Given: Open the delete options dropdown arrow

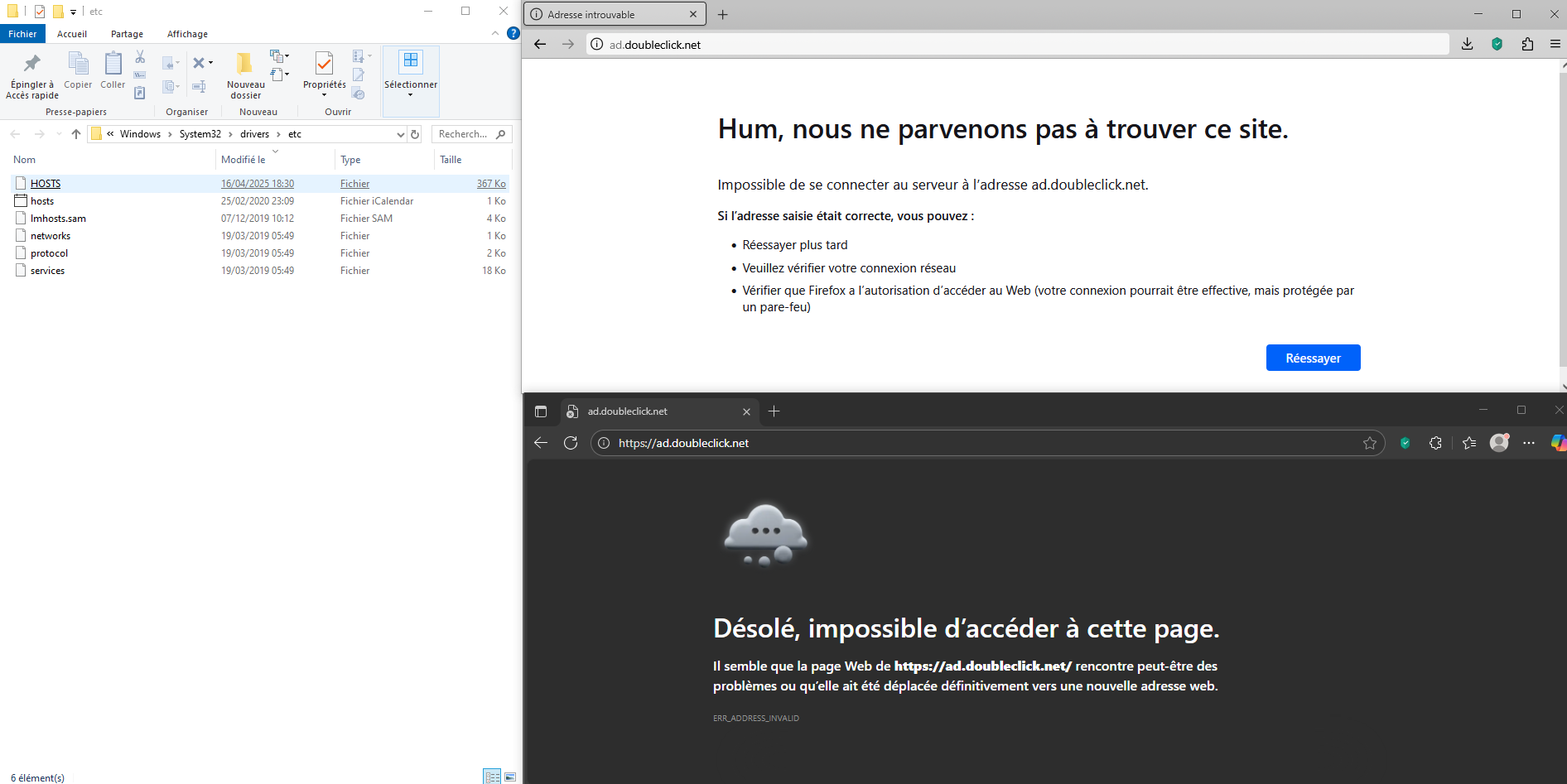Looking at the screenshot, I should 210,63.
